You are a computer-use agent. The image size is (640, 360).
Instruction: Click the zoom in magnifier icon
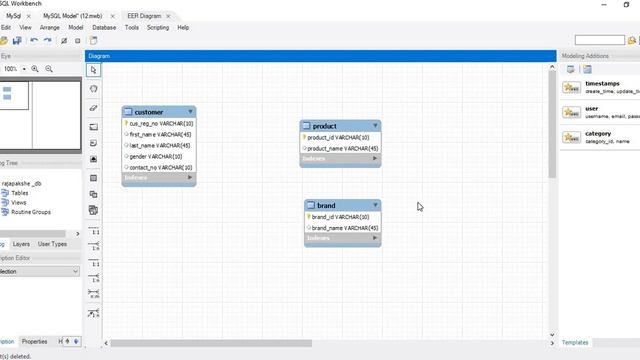(35, 69)
